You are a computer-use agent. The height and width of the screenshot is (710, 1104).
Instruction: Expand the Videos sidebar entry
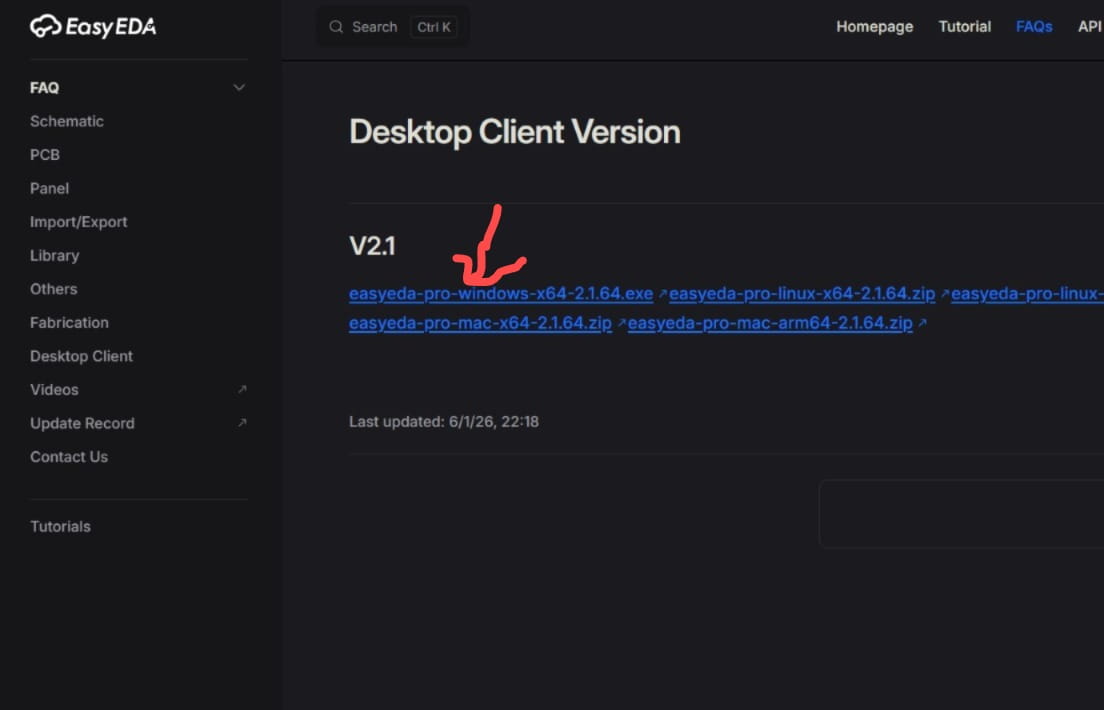(54, 389)
